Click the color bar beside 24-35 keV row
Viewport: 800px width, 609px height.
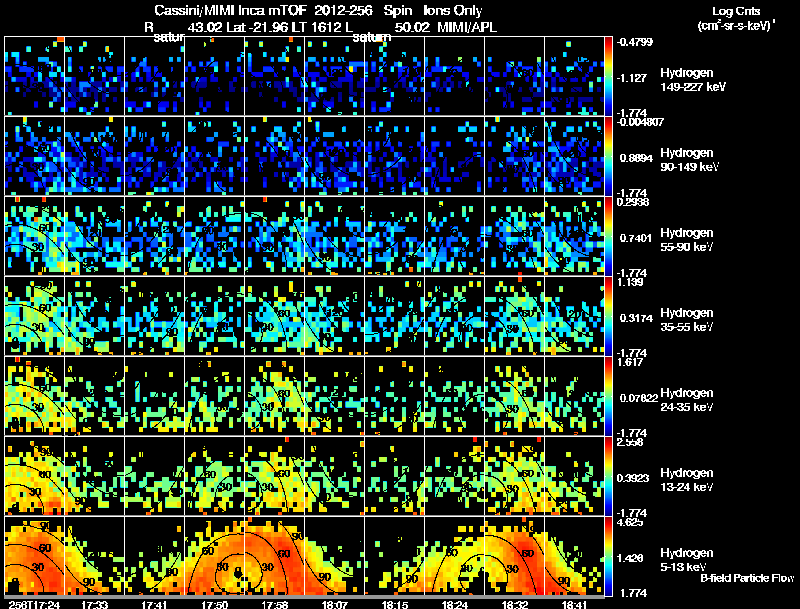608,396
